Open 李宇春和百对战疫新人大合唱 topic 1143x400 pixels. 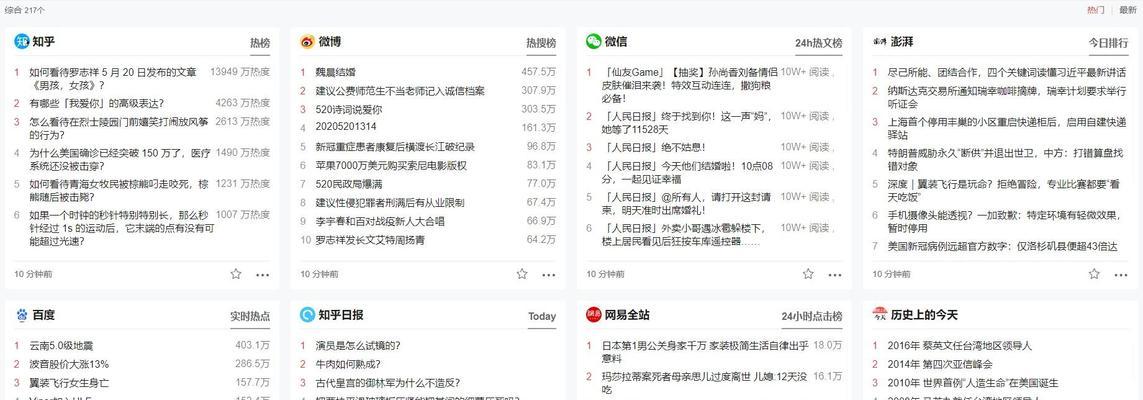(x=380, y=221)
